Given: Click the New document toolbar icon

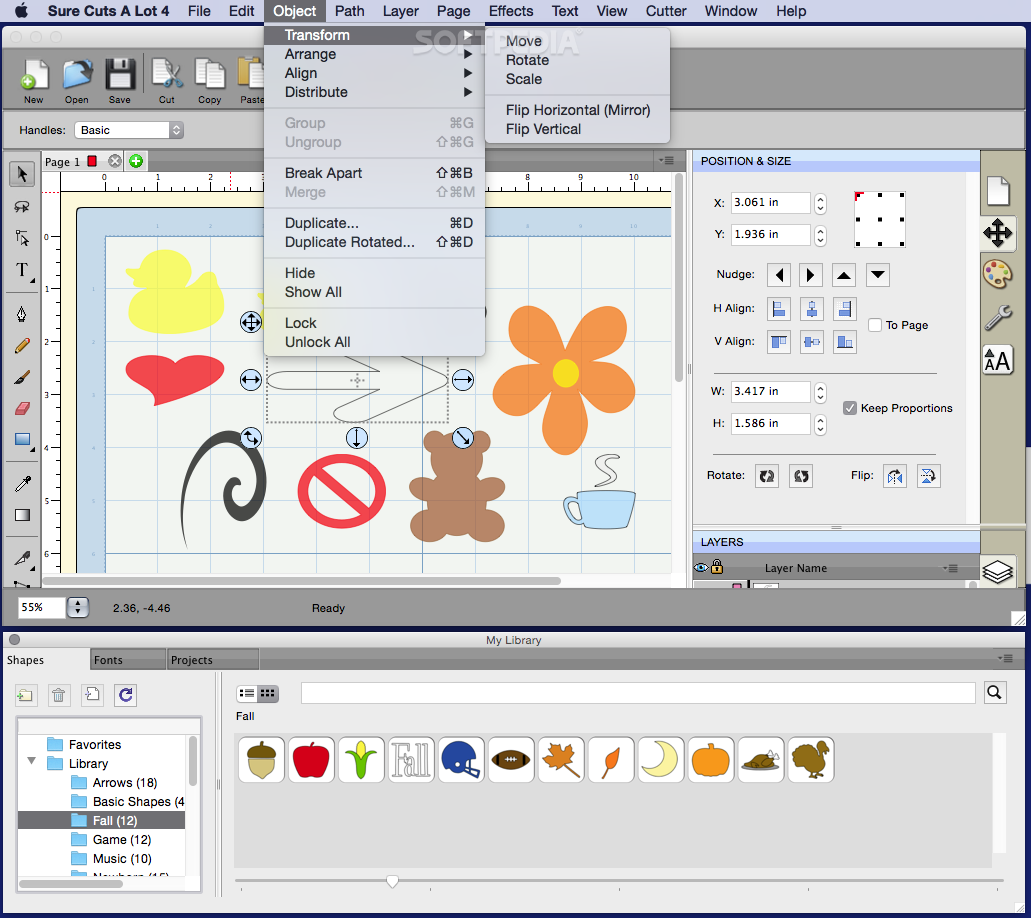Looking at the screenshot, I should pos(34,81).
